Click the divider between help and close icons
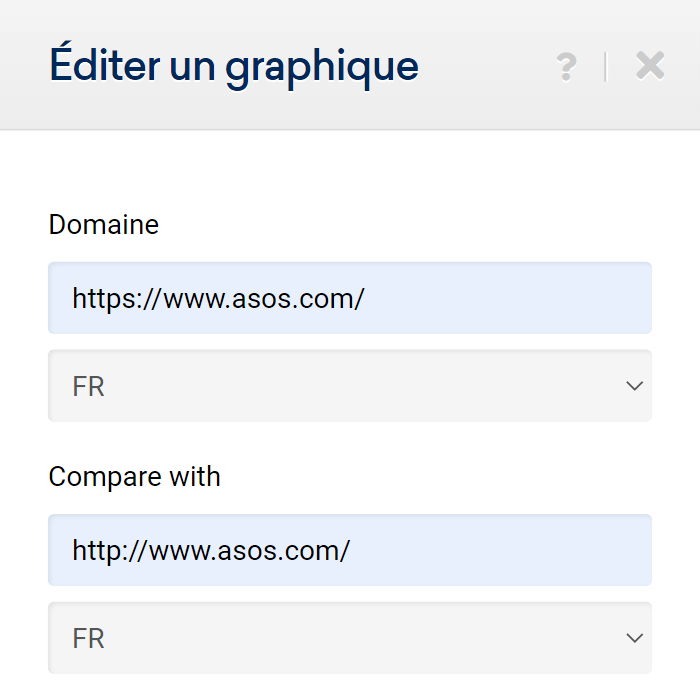 (x=605, y=67)
